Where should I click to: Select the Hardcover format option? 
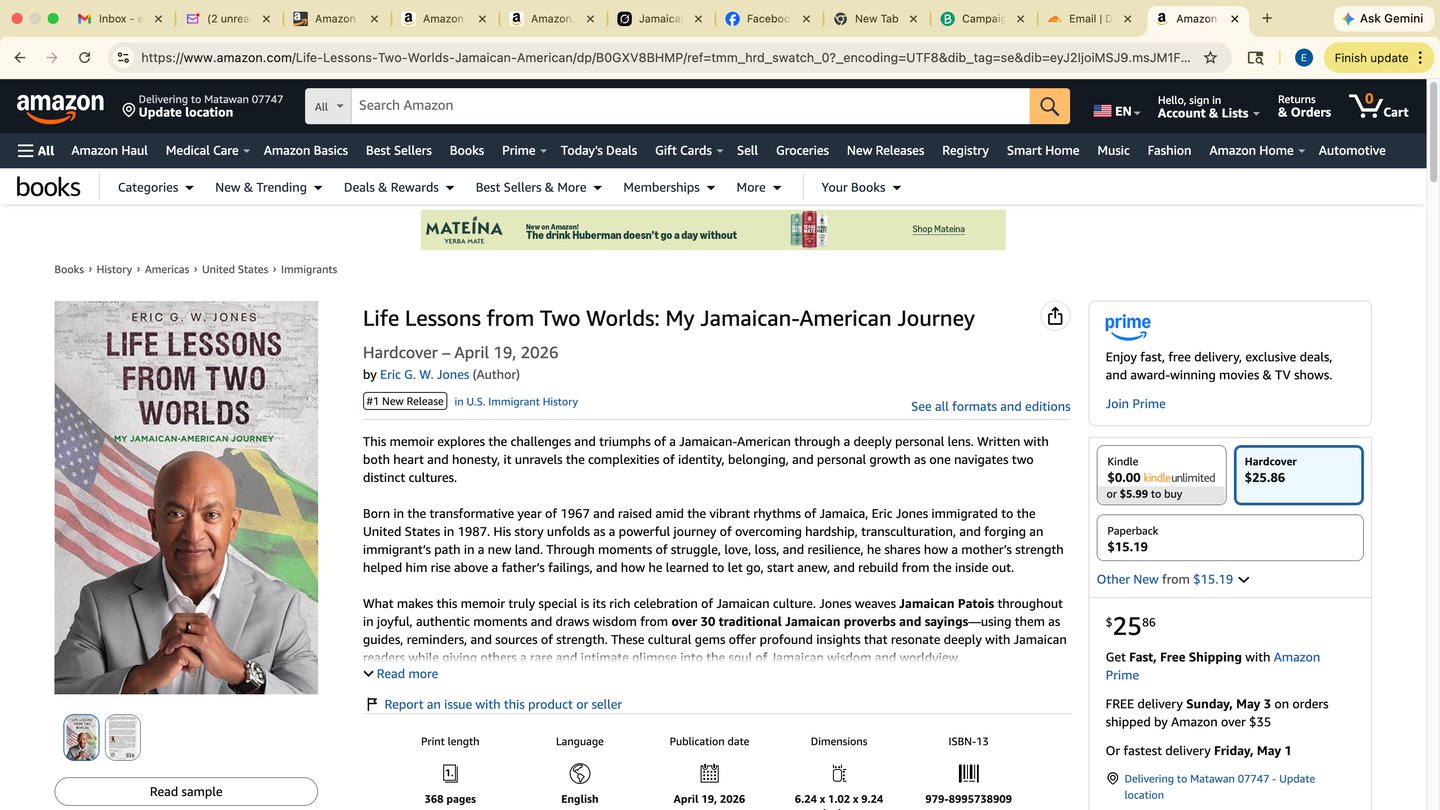click(x=1299, y=475)
